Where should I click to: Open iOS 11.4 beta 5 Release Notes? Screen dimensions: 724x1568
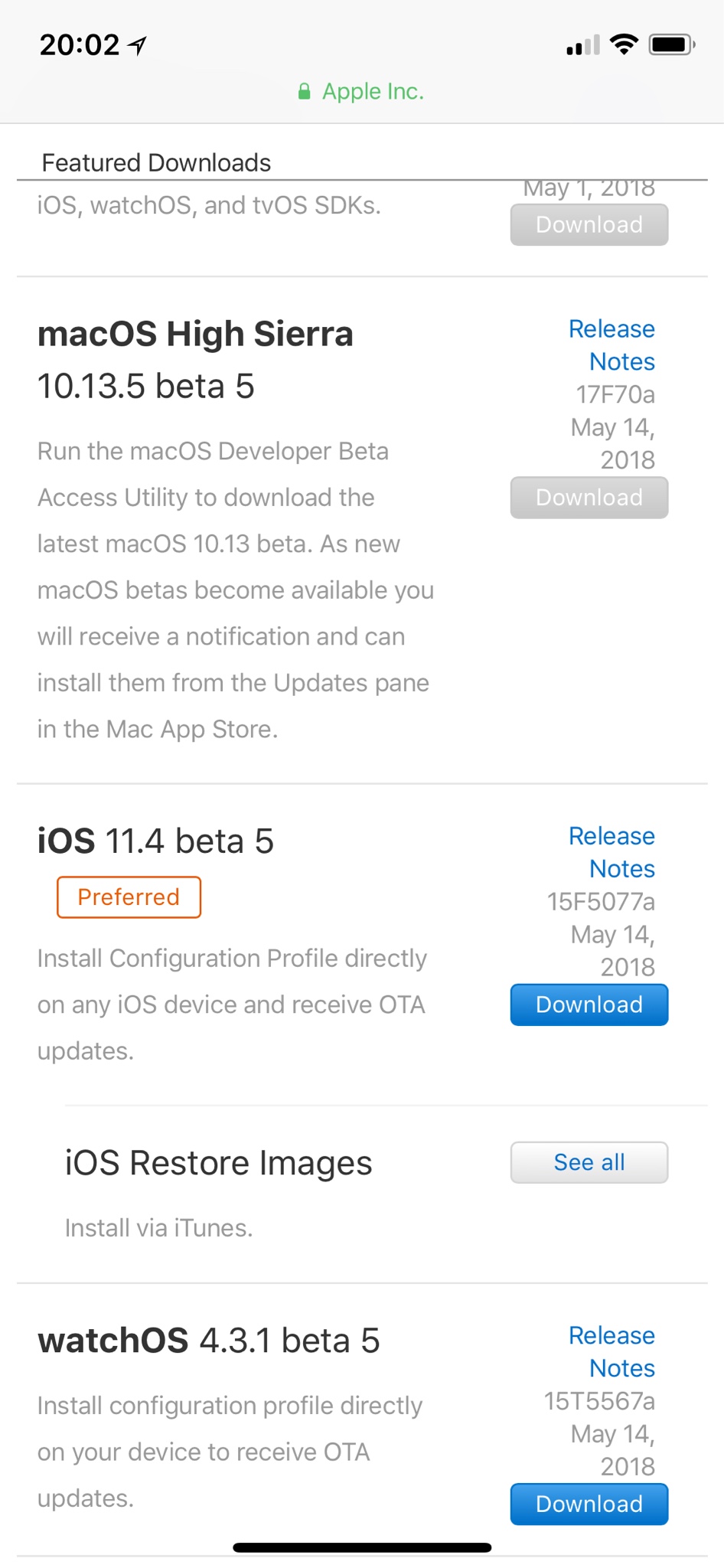coord(611,852)
